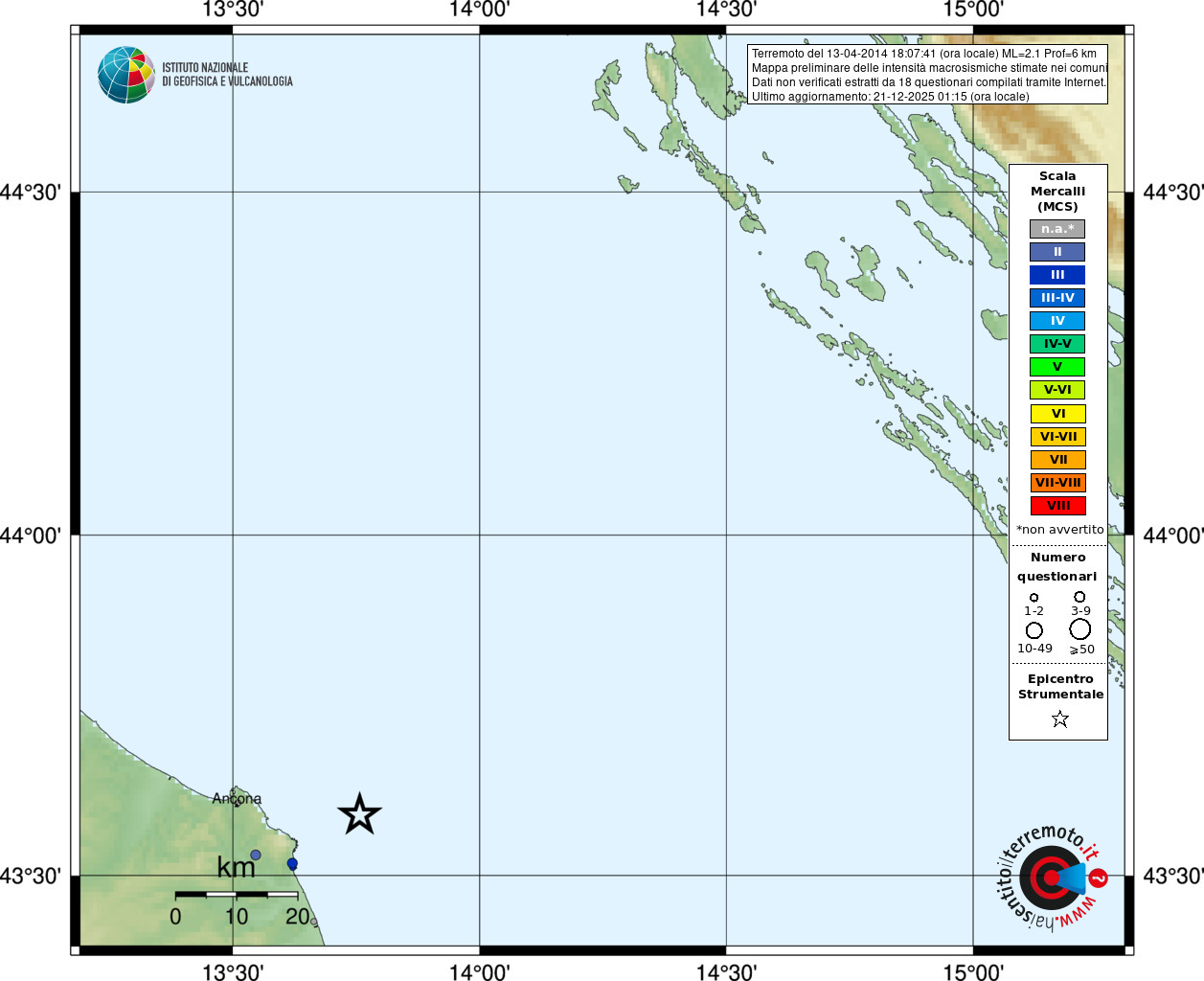Click the 'Scala Mercalli (MCS)' legend title
The width and height of the screenshot is (1204, 981).
click(1057, 192)
